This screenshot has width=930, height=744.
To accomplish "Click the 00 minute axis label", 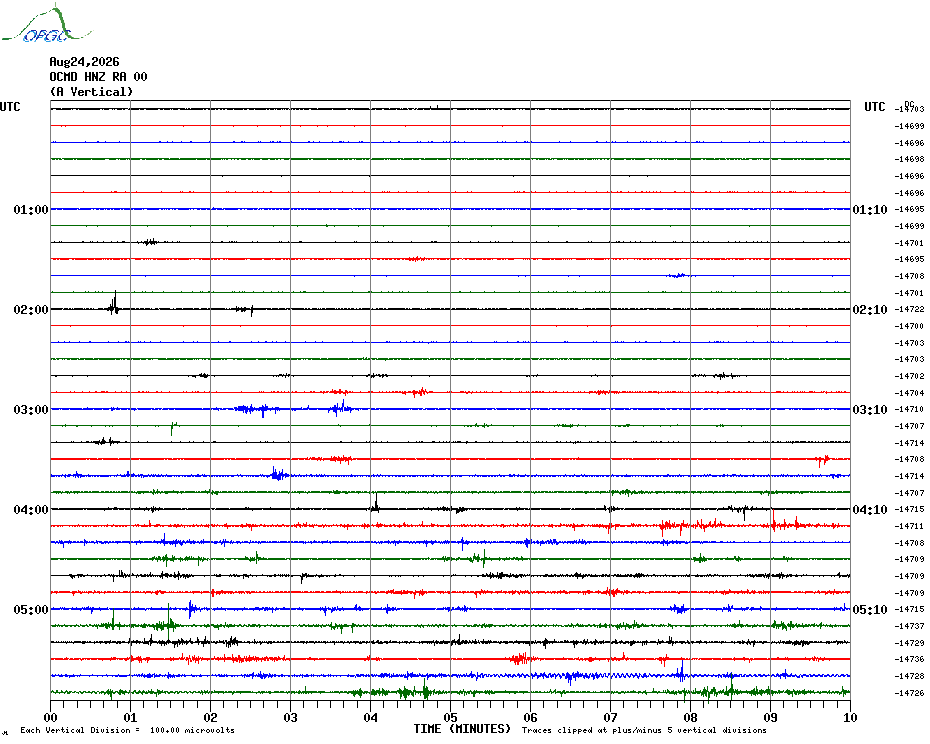I will [x=50, y=717].
